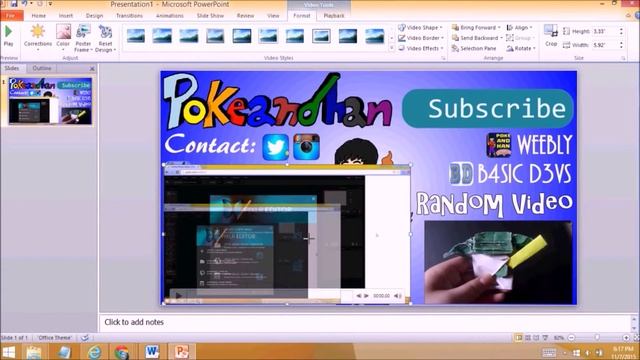Open the Bring Forward dropdown arrow

[x=499, y=27]
